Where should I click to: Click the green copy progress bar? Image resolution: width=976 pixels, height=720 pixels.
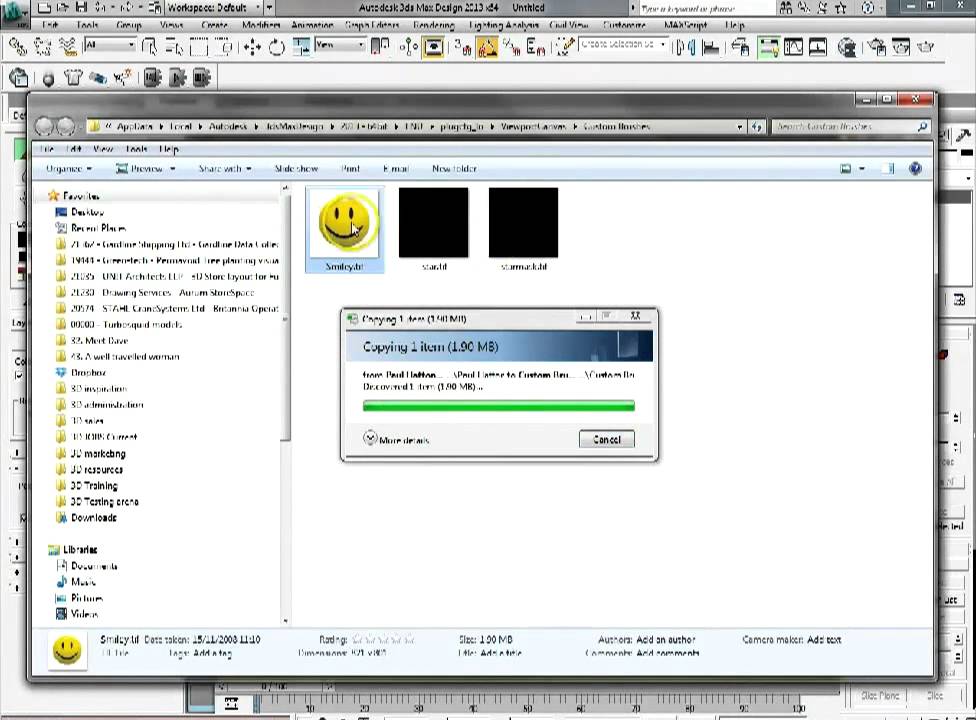coord(499,406)
